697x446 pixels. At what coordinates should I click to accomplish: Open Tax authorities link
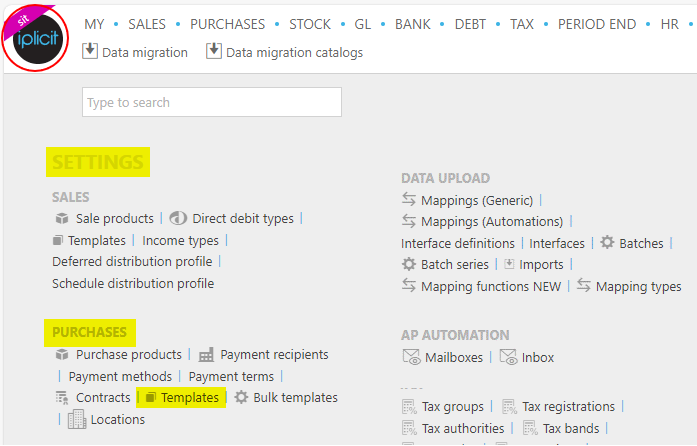[x=463, y=428]
